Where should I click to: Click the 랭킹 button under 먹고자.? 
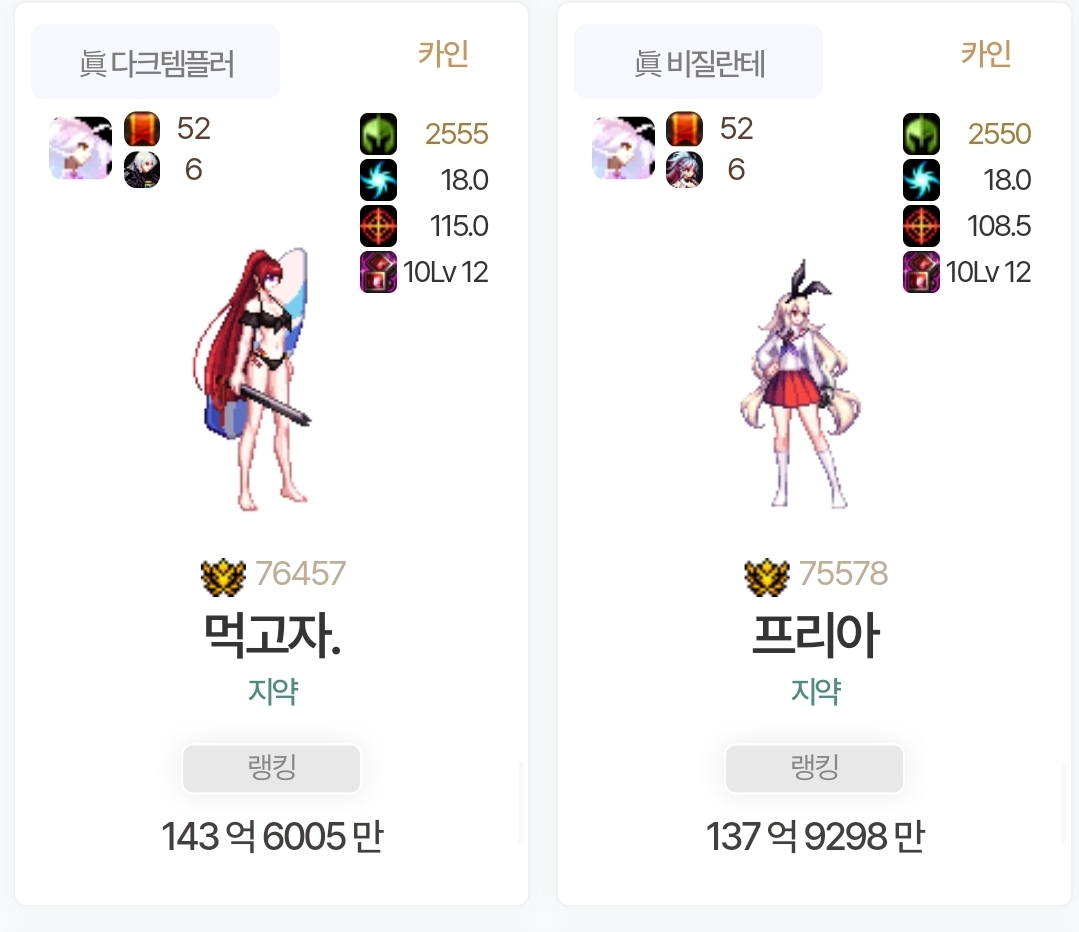[272, 768]
